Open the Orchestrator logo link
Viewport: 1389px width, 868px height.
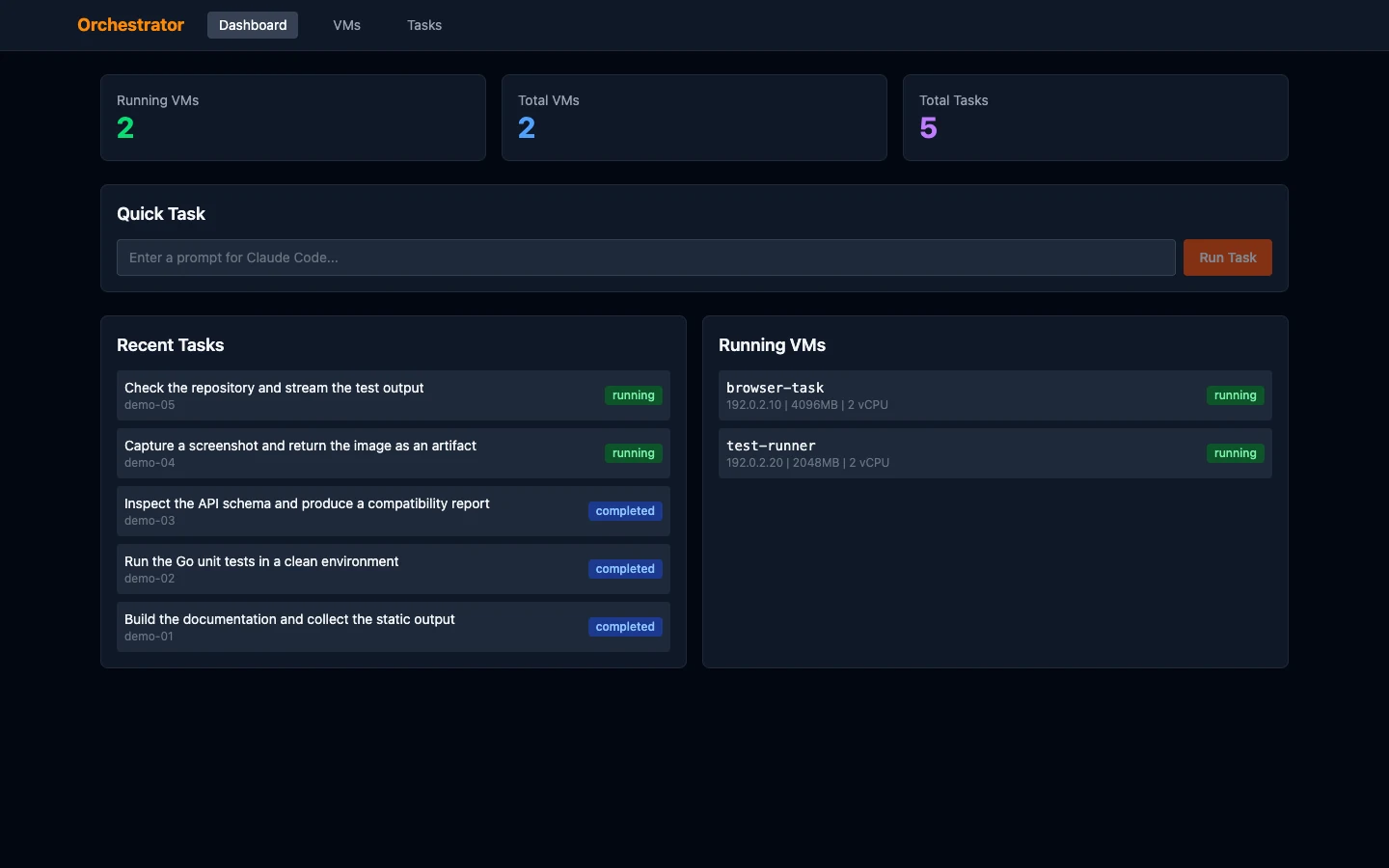click(x=130, y=25)
